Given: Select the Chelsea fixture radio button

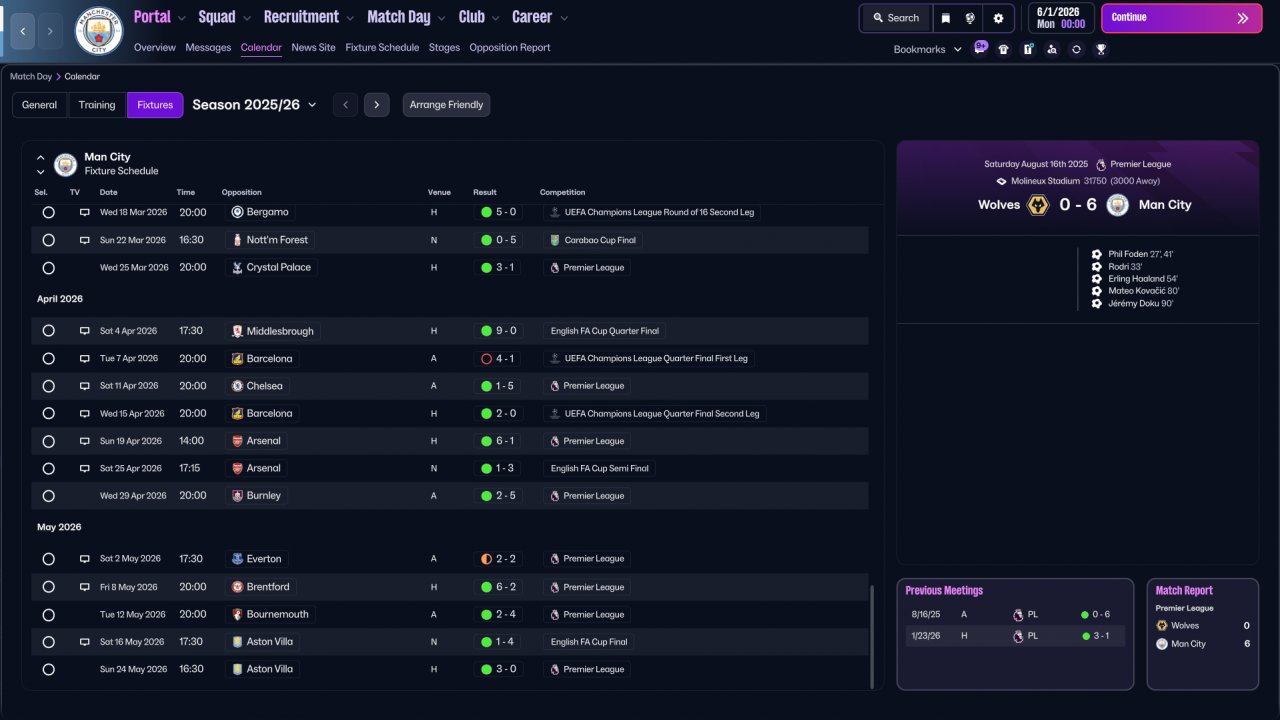Looking at the screenshot, I should [48, 386].
